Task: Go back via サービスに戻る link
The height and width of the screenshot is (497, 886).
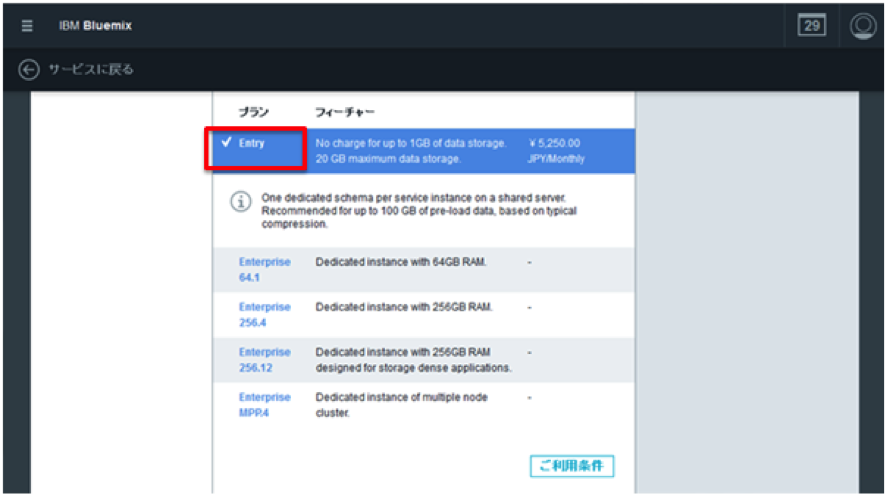Action: [x=91, y=69]
